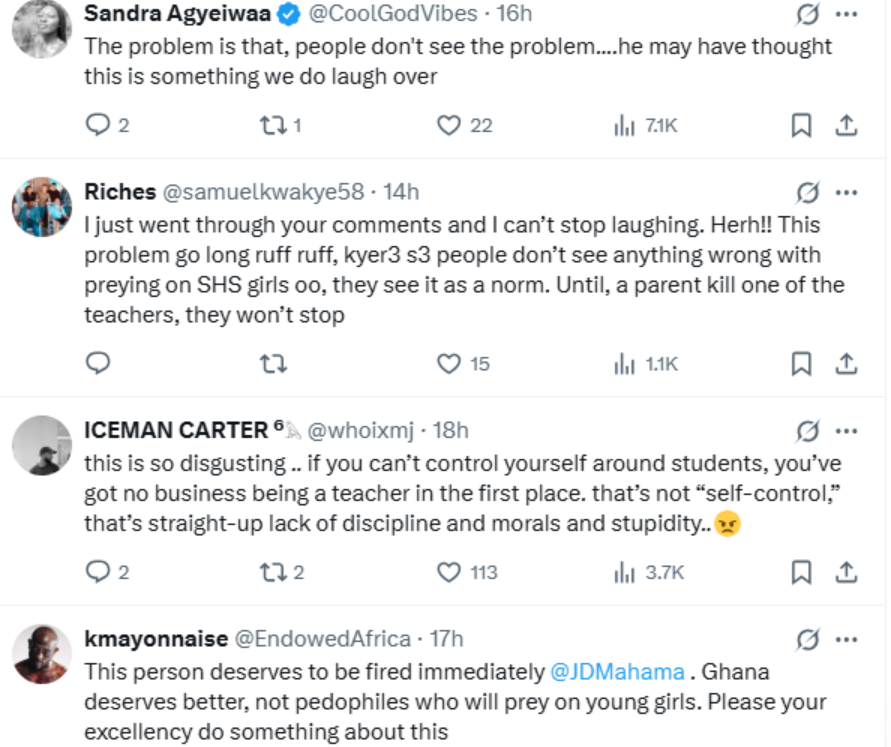Screen dimensions: 891x747
Task: Bookmark the tweet by Riches
Action: 801,364
